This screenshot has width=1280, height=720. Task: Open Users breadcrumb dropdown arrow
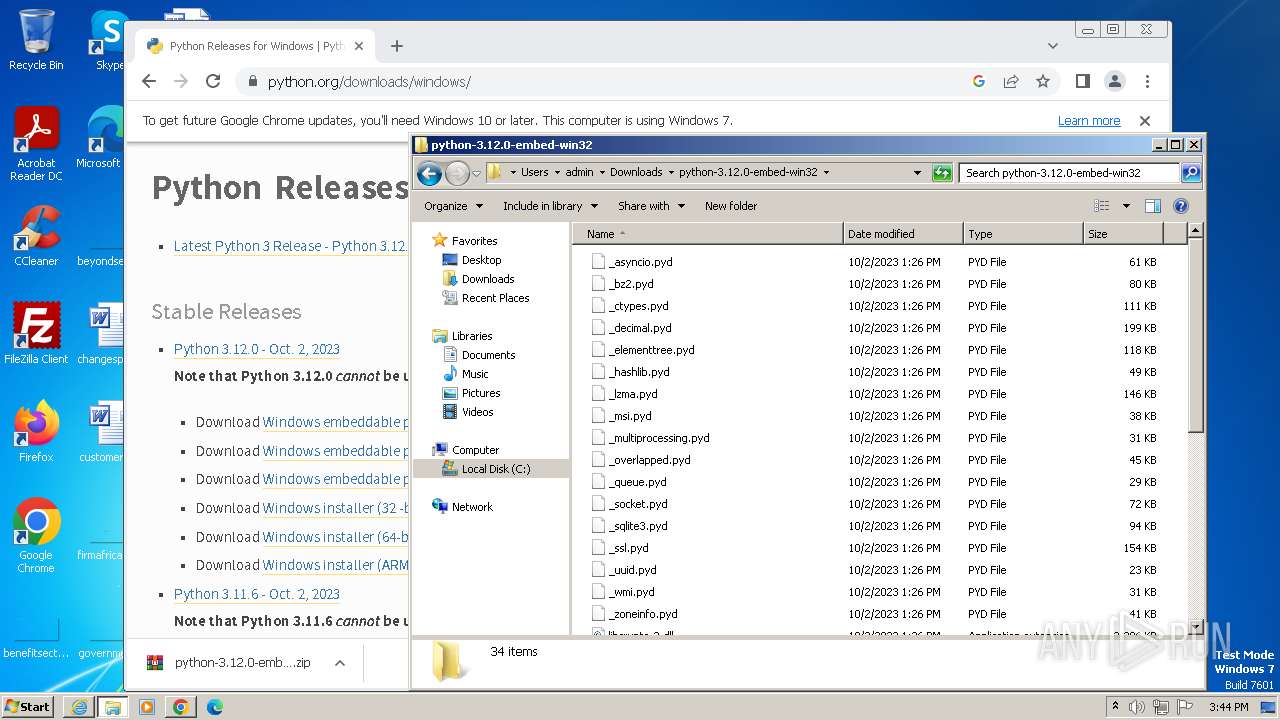(x=558, y=172)
